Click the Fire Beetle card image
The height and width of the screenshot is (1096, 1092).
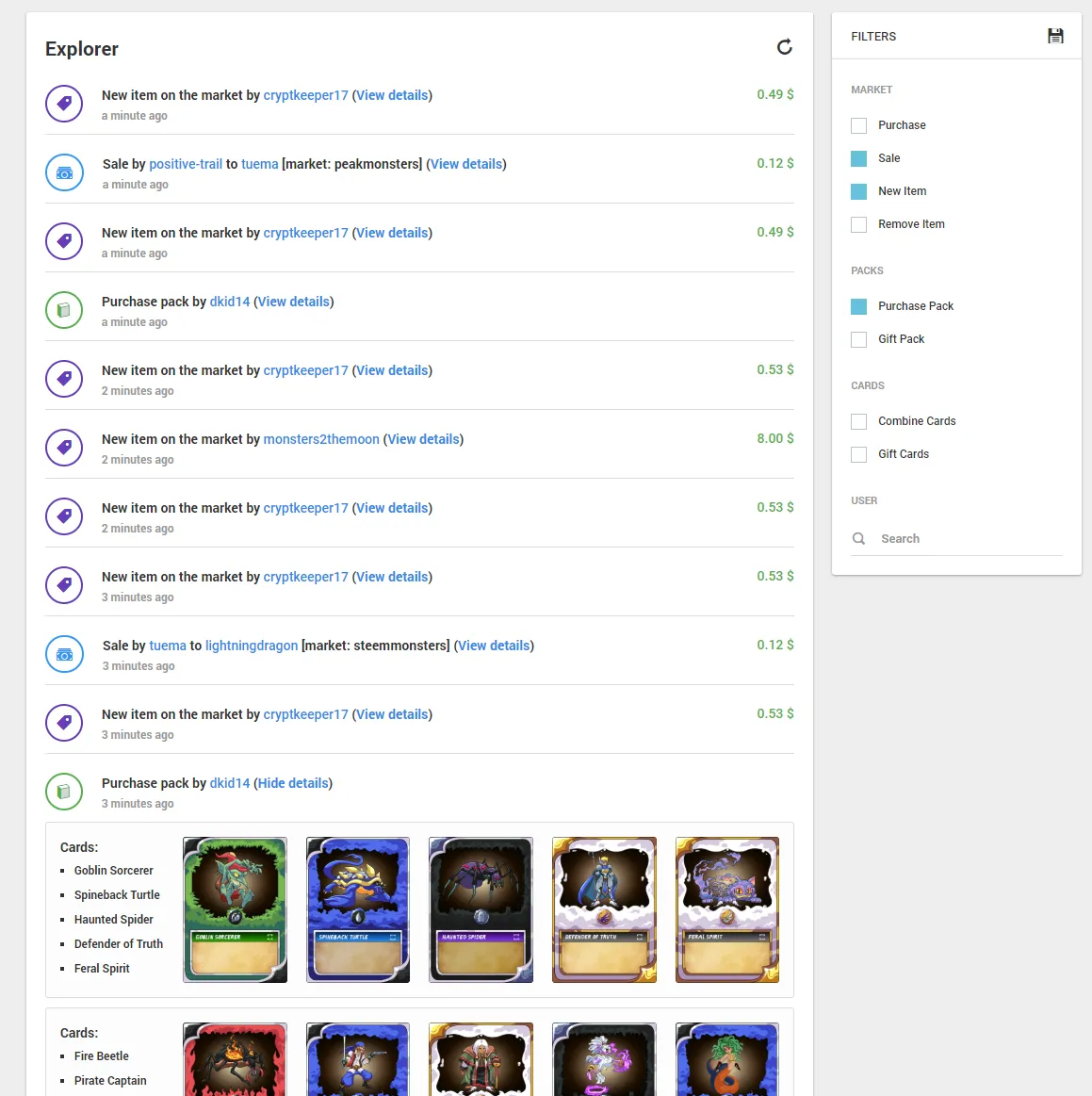(x=235, y=1059)
